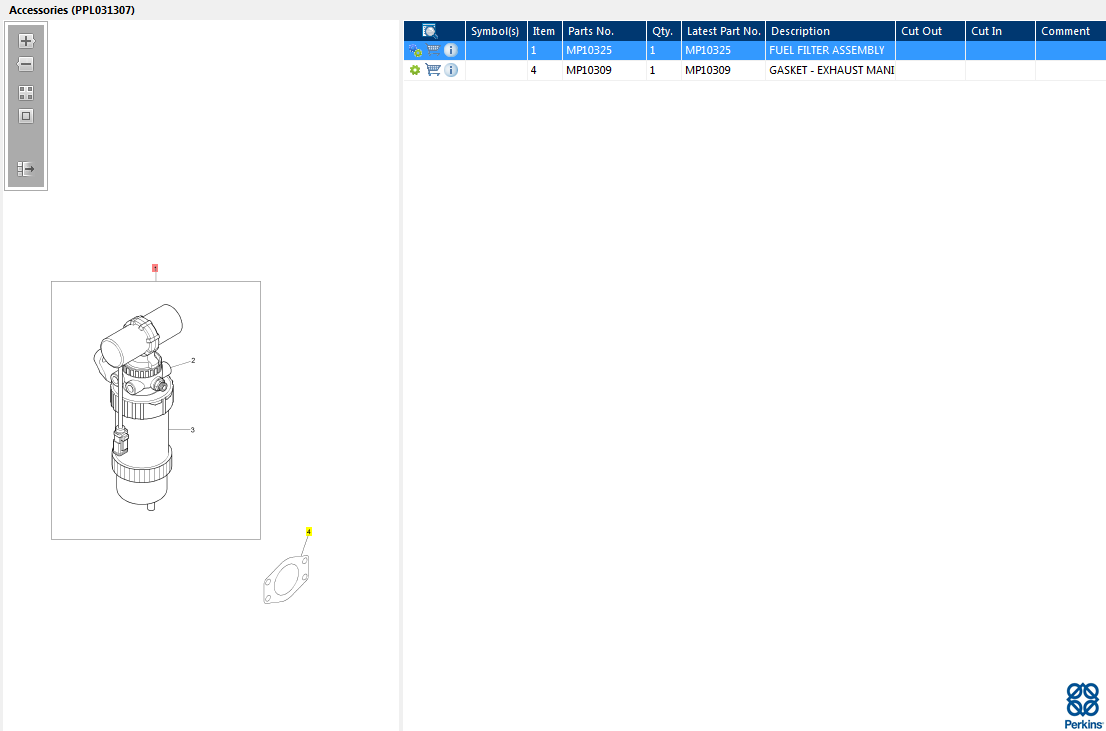This screenshot has width=1106, height=731.
Task: Click item number 1 cell
Action: [545, 51]
